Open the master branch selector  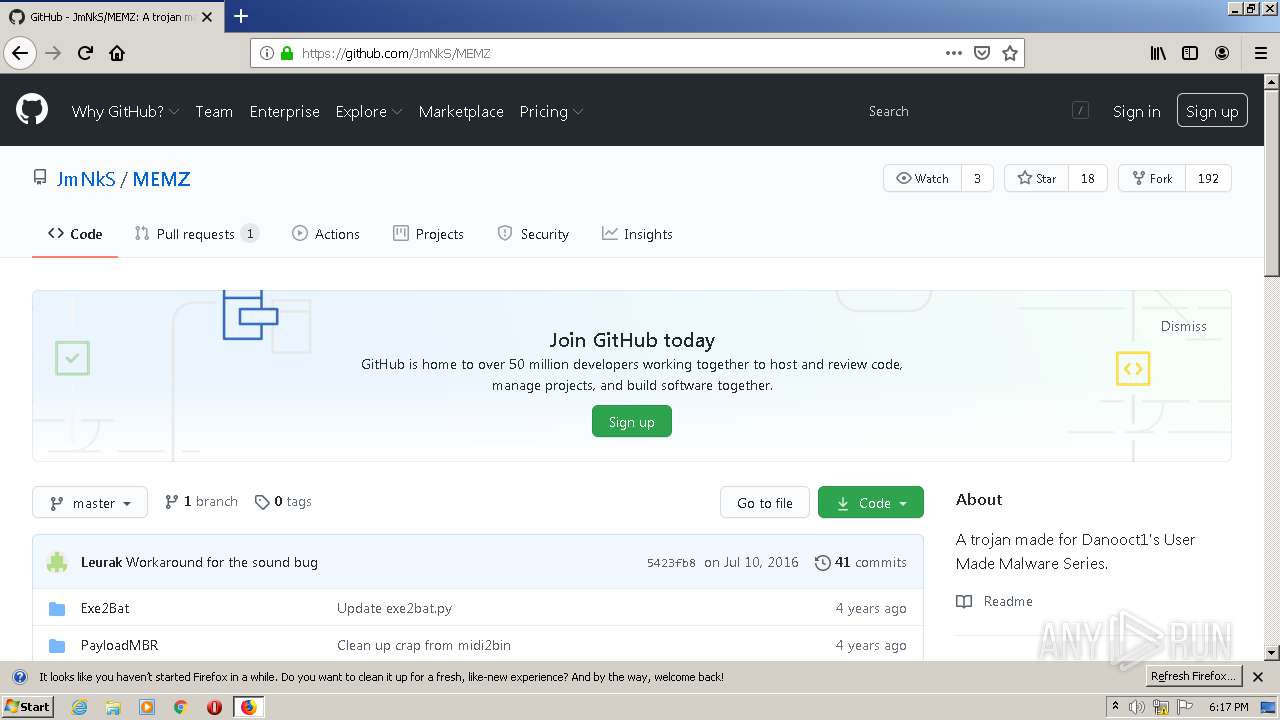[x=90, y=503]
